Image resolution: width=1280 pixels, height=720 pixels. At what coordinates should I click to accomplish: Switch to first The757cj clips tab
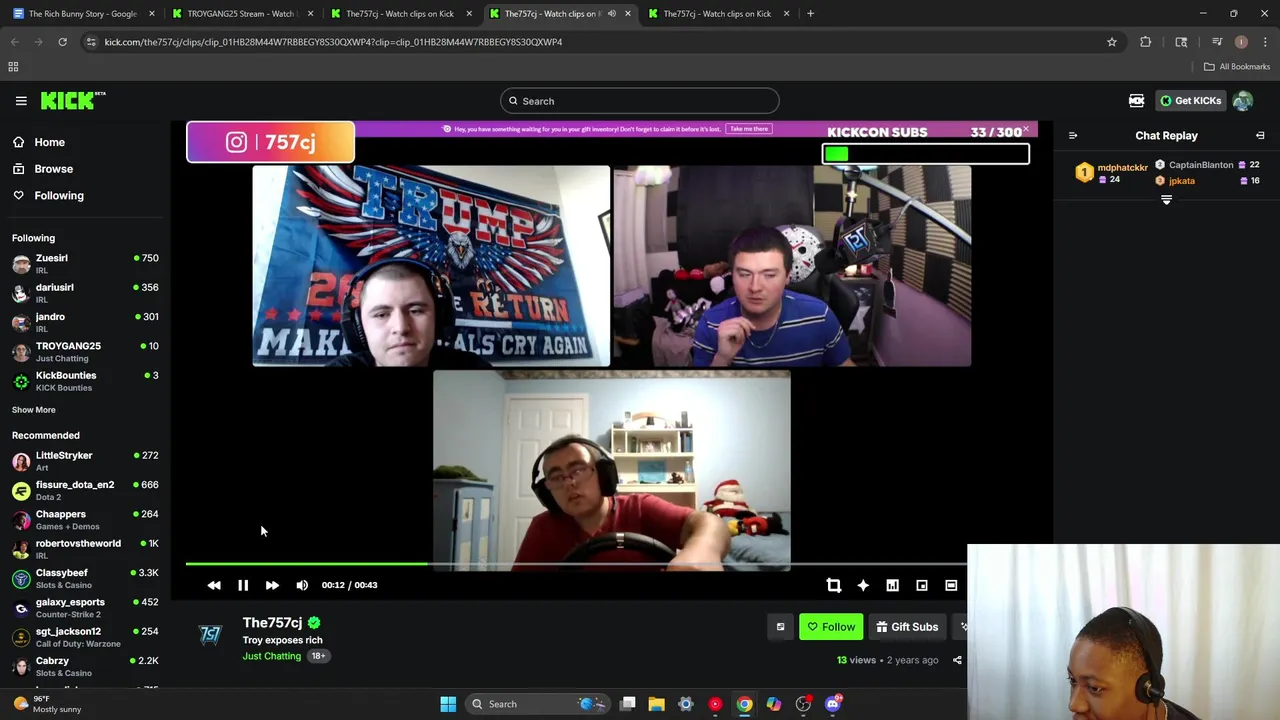coord(401,14)
